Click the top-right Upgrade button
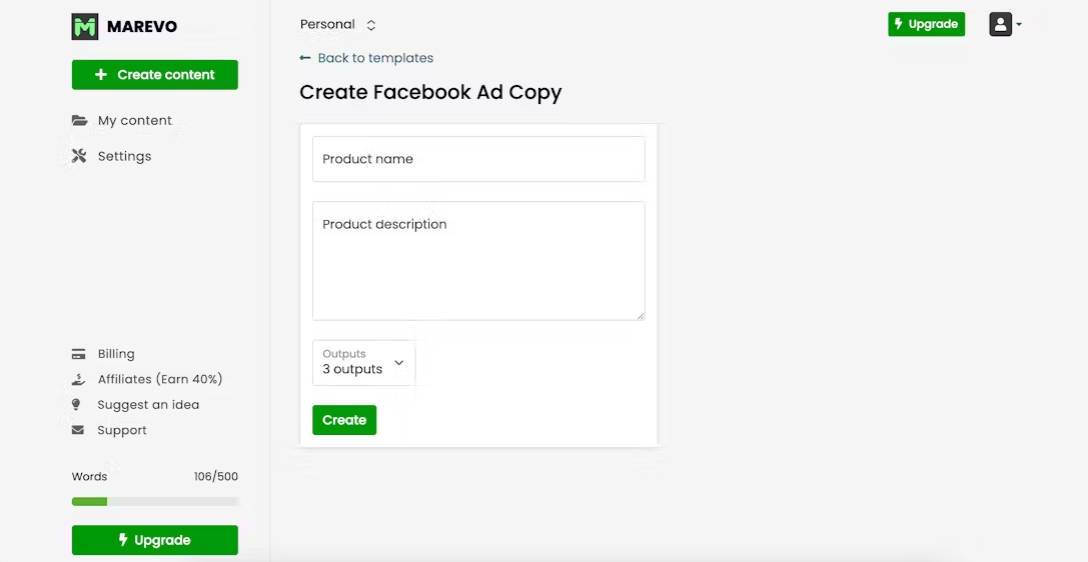1088x562 pixels. pyautogui.click(x=926, y=24)
